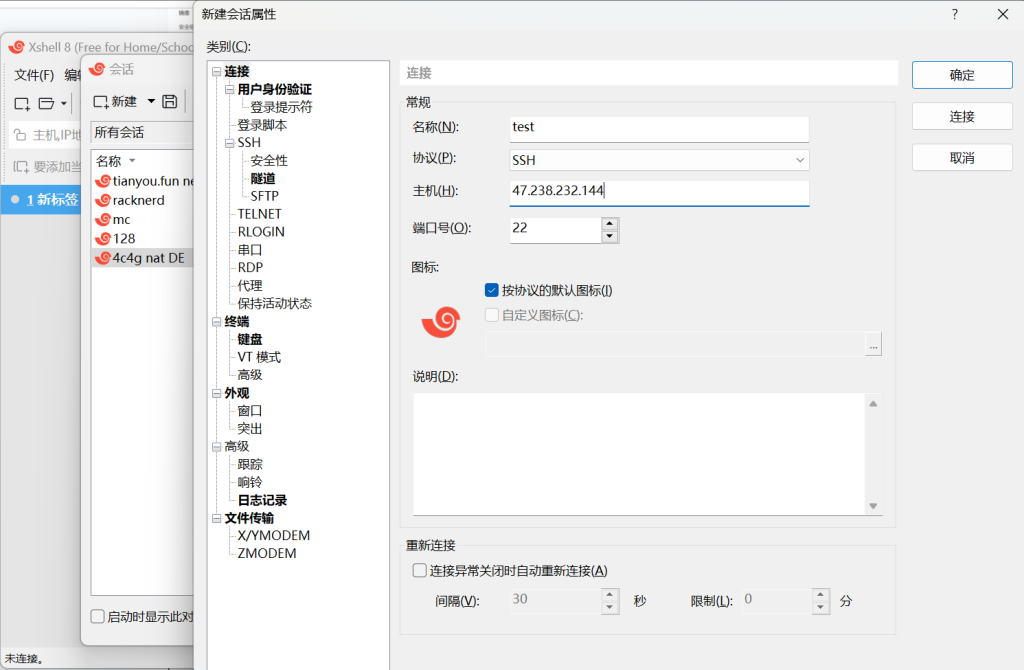
Task: Click the Cancel (取消) button
Action: (x=962, y=158)
